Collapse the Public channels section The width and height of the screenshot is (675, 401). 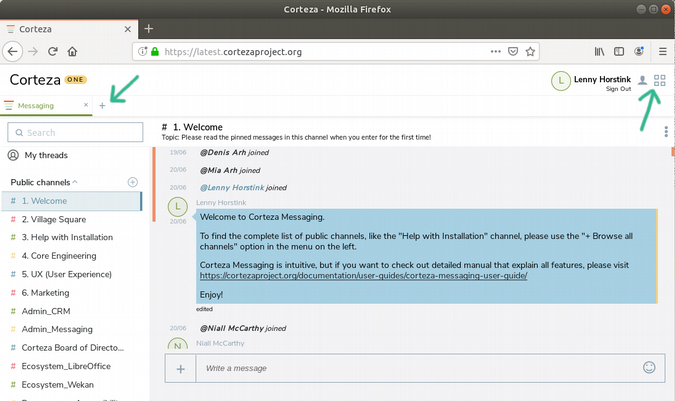(x=74, y=182)
